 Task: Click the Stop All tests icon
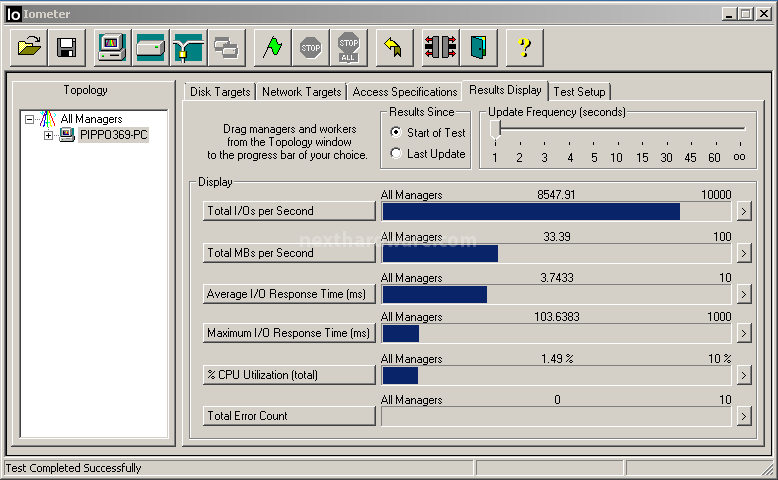[349, 48]
